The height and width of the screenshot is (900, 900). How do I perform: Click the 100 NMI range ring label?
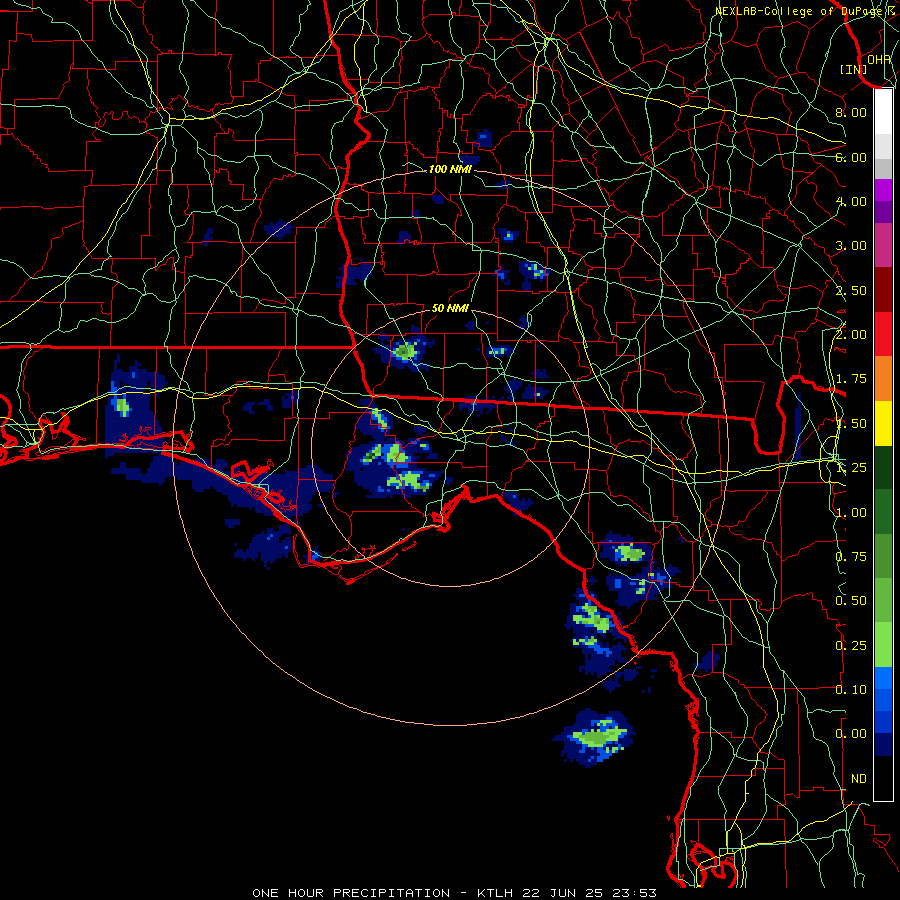[450, 169]
